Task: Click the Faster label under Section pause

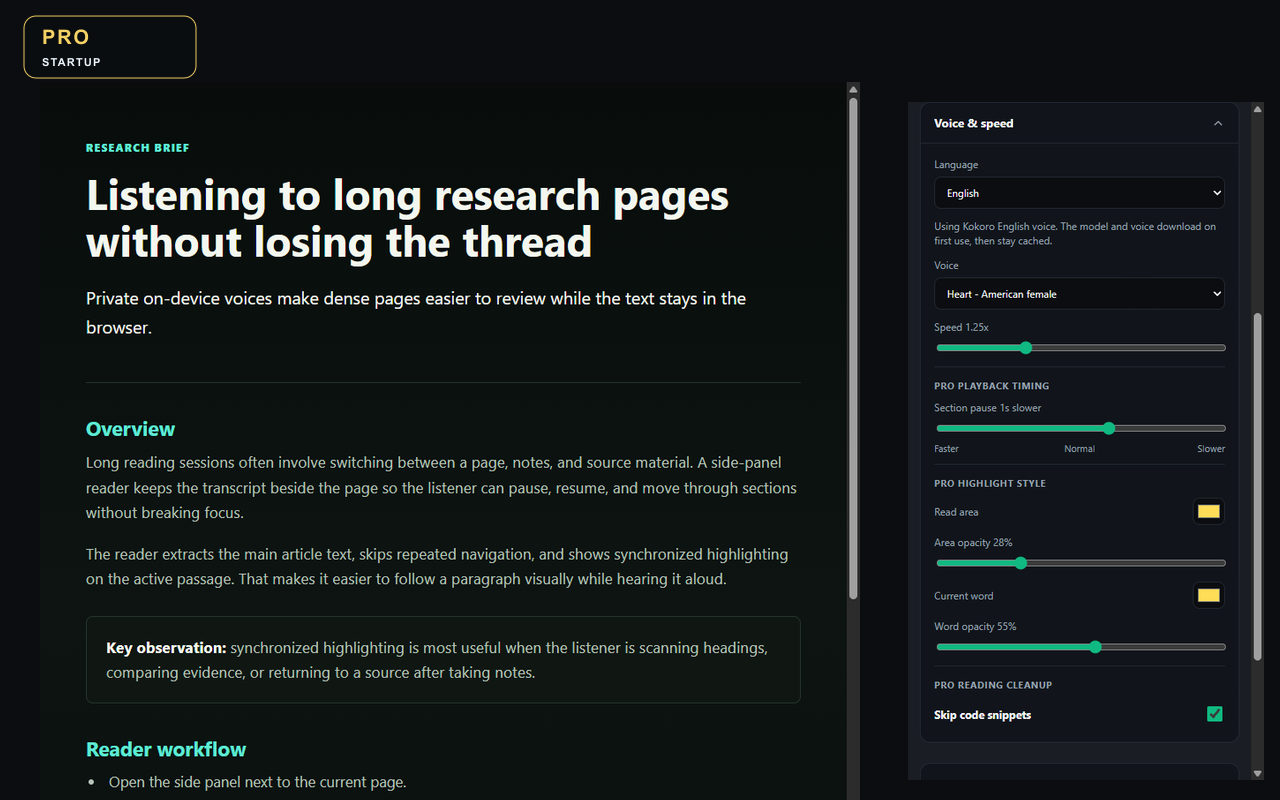Action: (x=946, y=449)
